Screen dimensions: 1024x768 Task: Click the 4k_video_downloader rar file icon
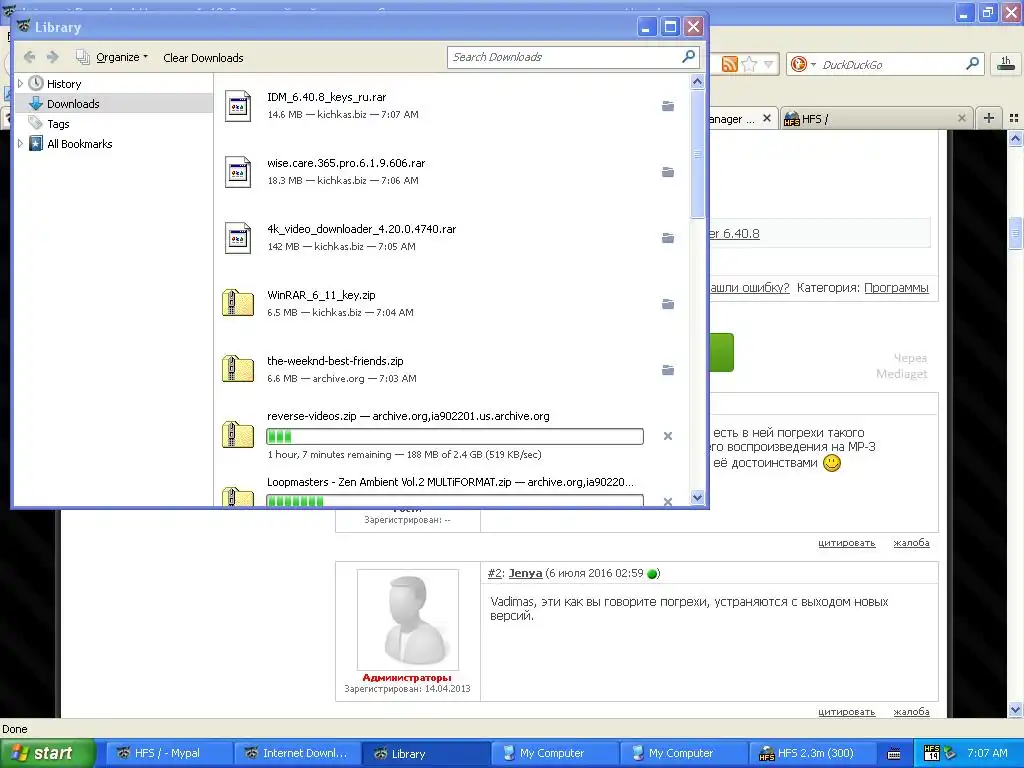pos(238,238)
